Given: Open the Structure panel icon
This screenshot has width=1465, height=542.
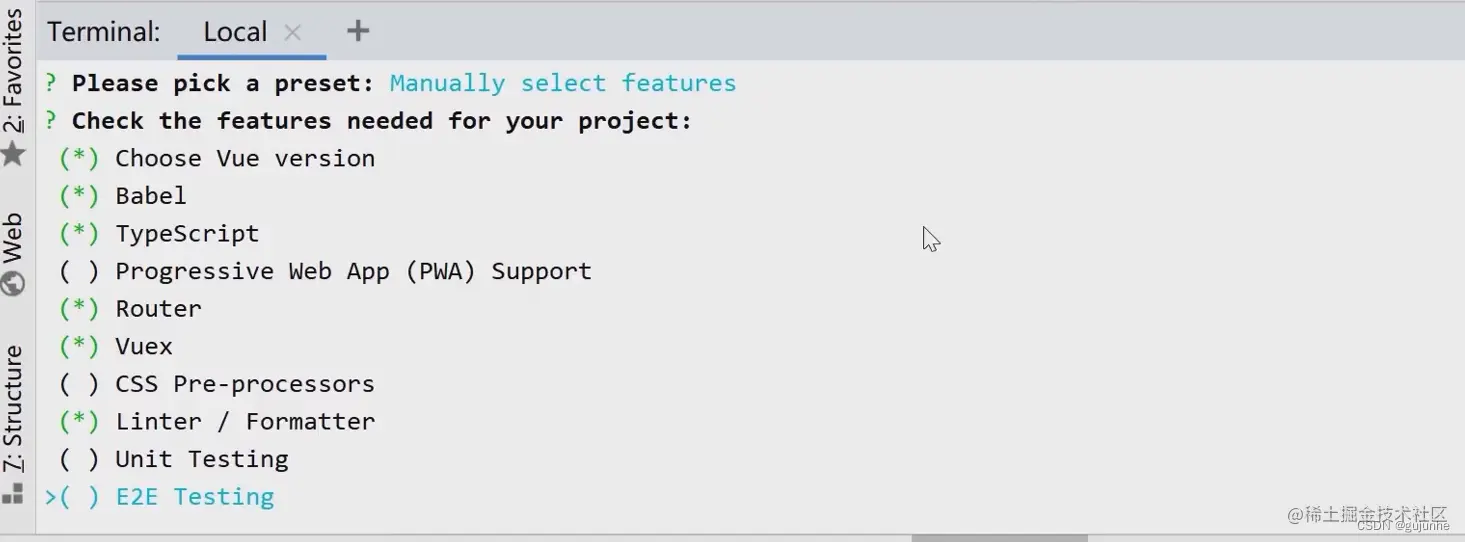Looking at the screenshot, I should (13, 493).
